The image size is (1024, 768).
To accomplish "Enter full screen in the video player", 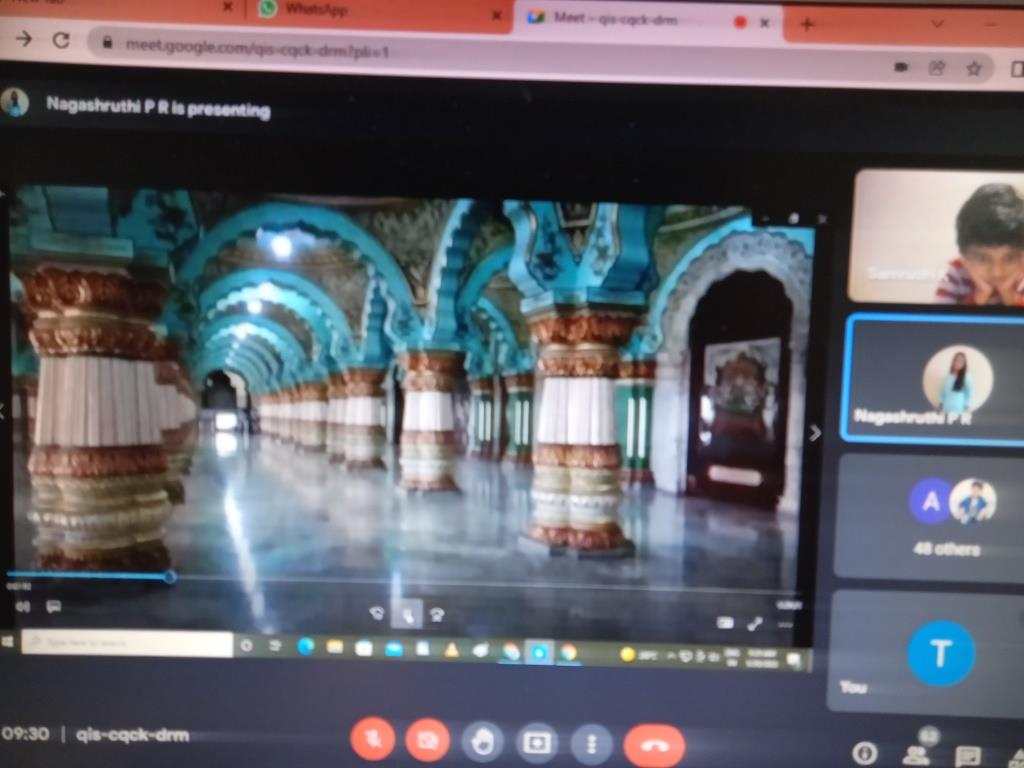I will pyautogui.click(x=755, y=624).
